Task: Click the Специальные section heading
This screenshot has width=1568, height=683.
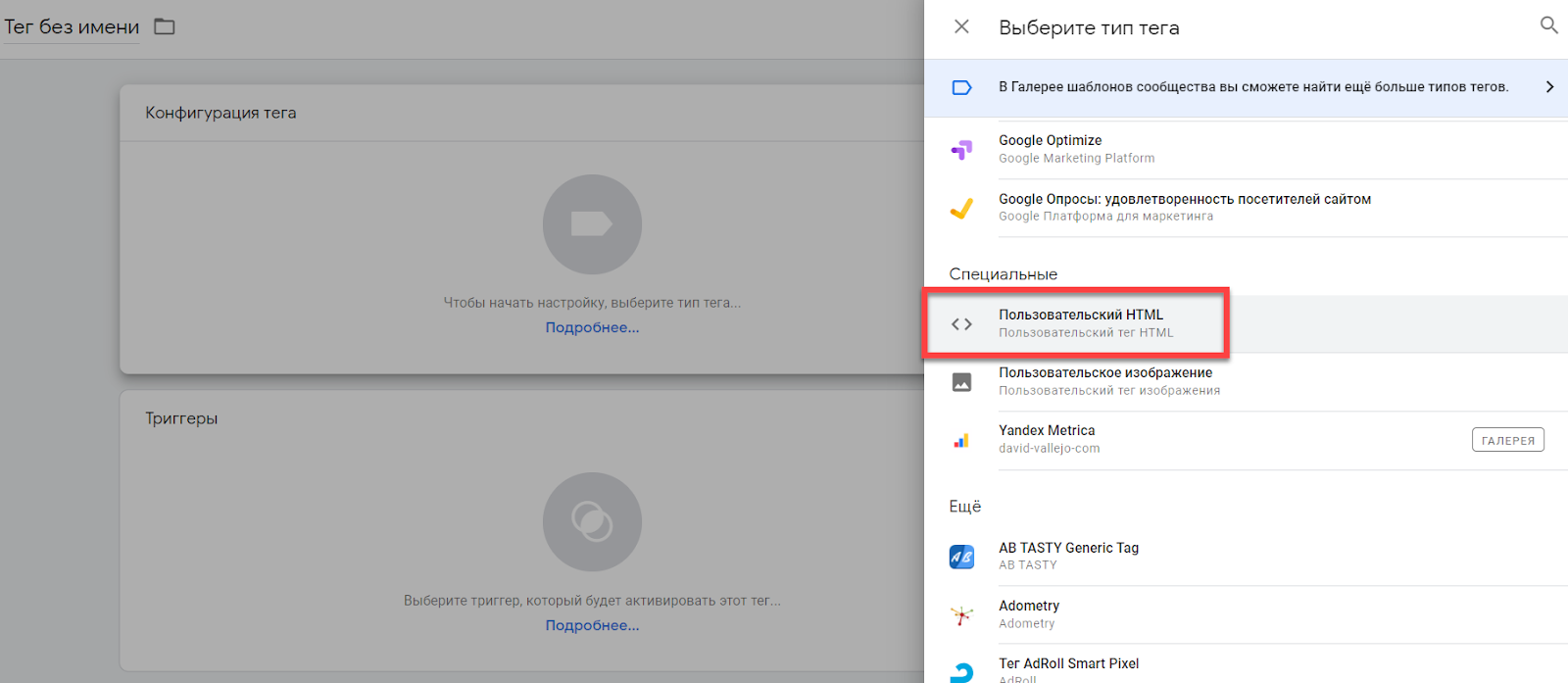Action: coord(1003,274)
